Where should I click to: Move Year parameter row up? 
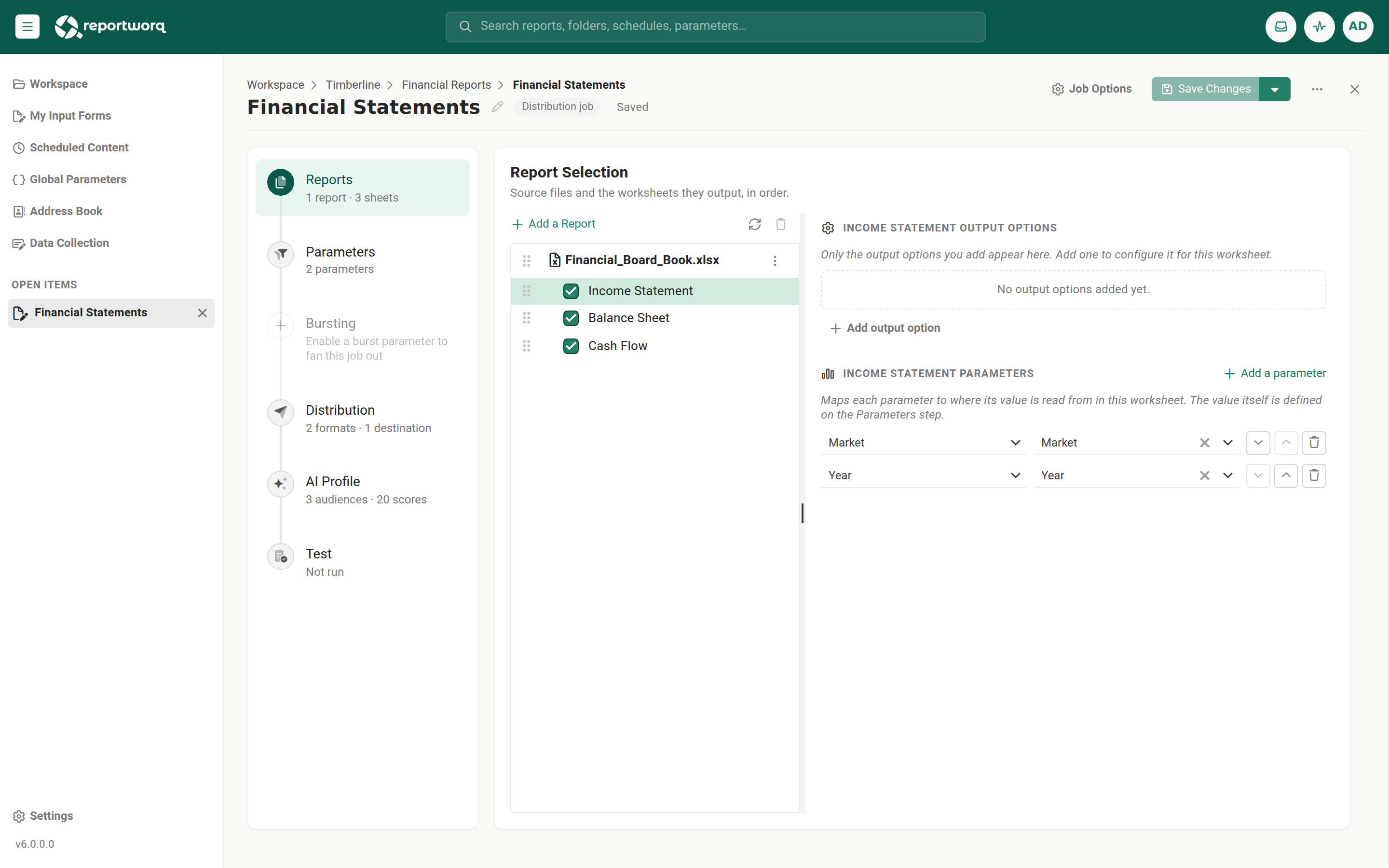click(x=1286, y=475)
